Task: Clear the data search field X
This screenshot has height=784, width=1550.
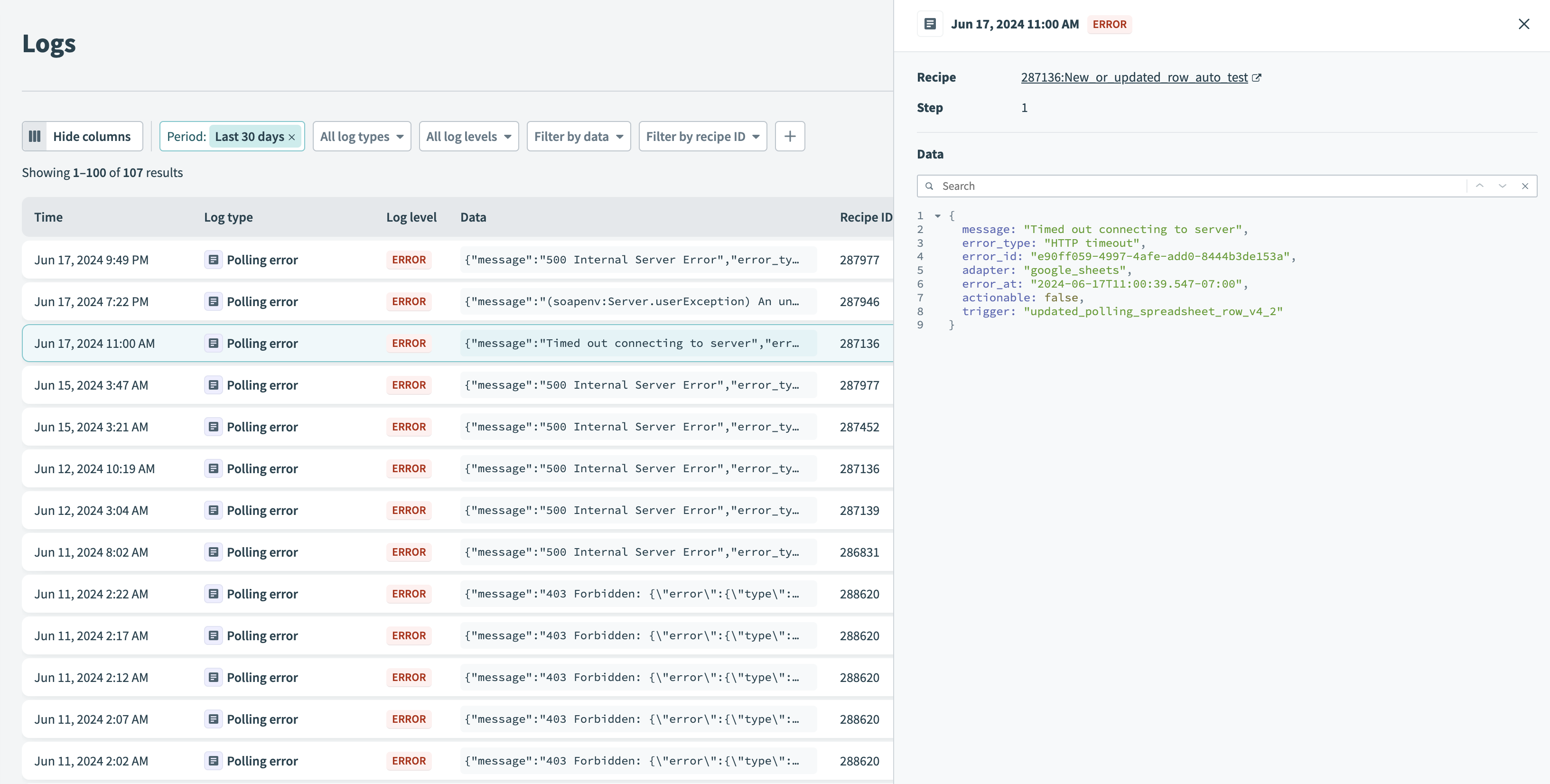Action: pos(1525,186)
